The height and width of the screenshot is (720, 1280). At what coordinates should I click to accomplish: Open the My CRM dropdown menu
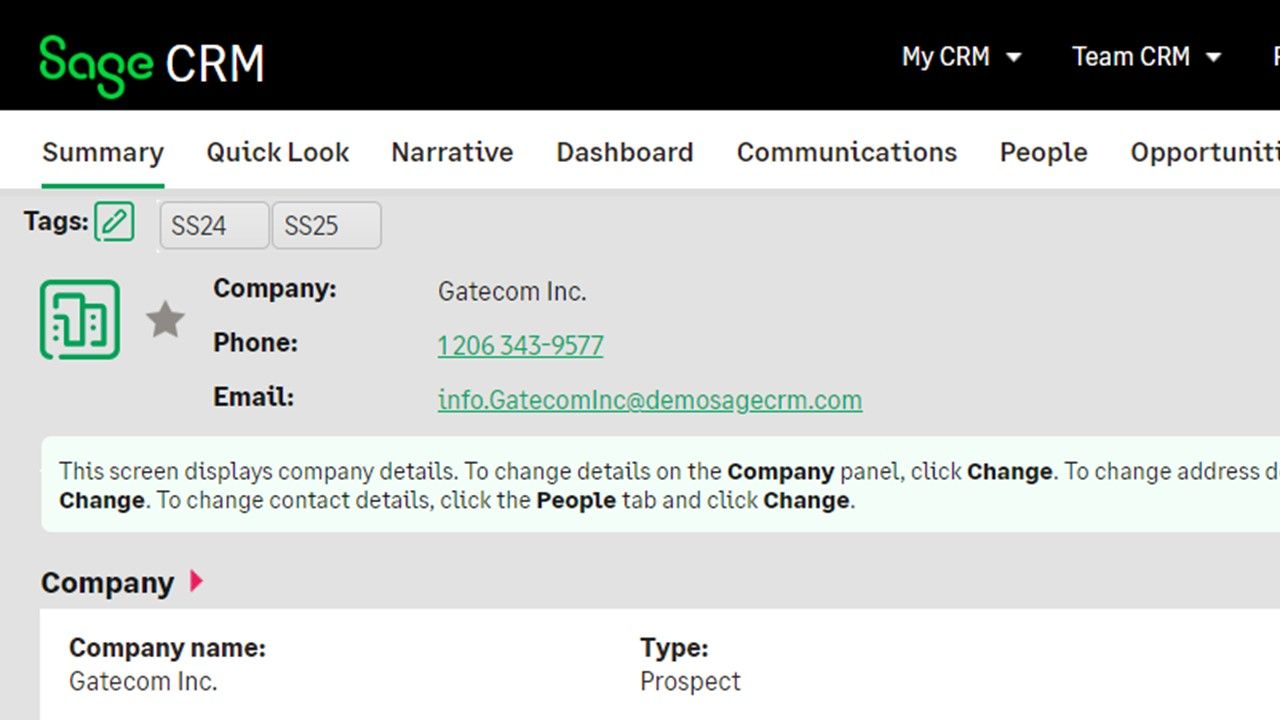click(x=961, y=57)
